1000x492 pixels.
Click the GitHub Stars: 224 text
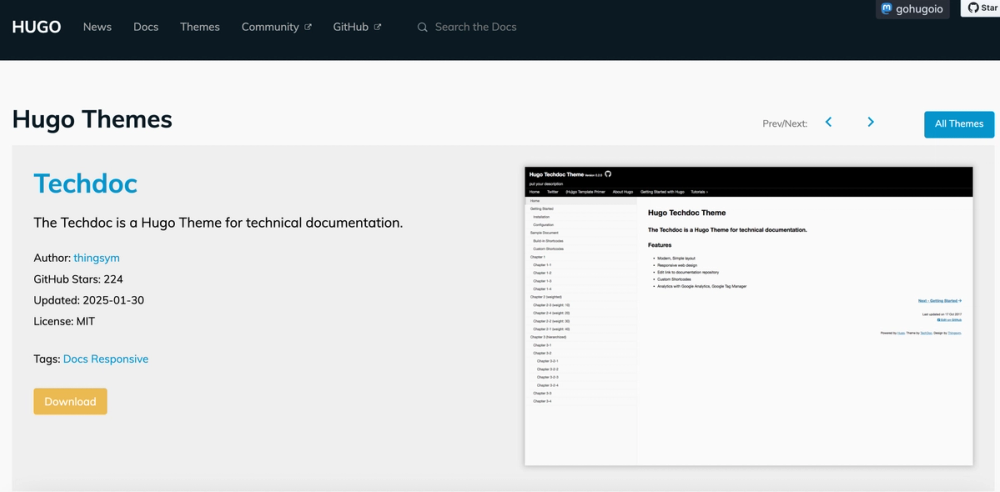(78, 279)
